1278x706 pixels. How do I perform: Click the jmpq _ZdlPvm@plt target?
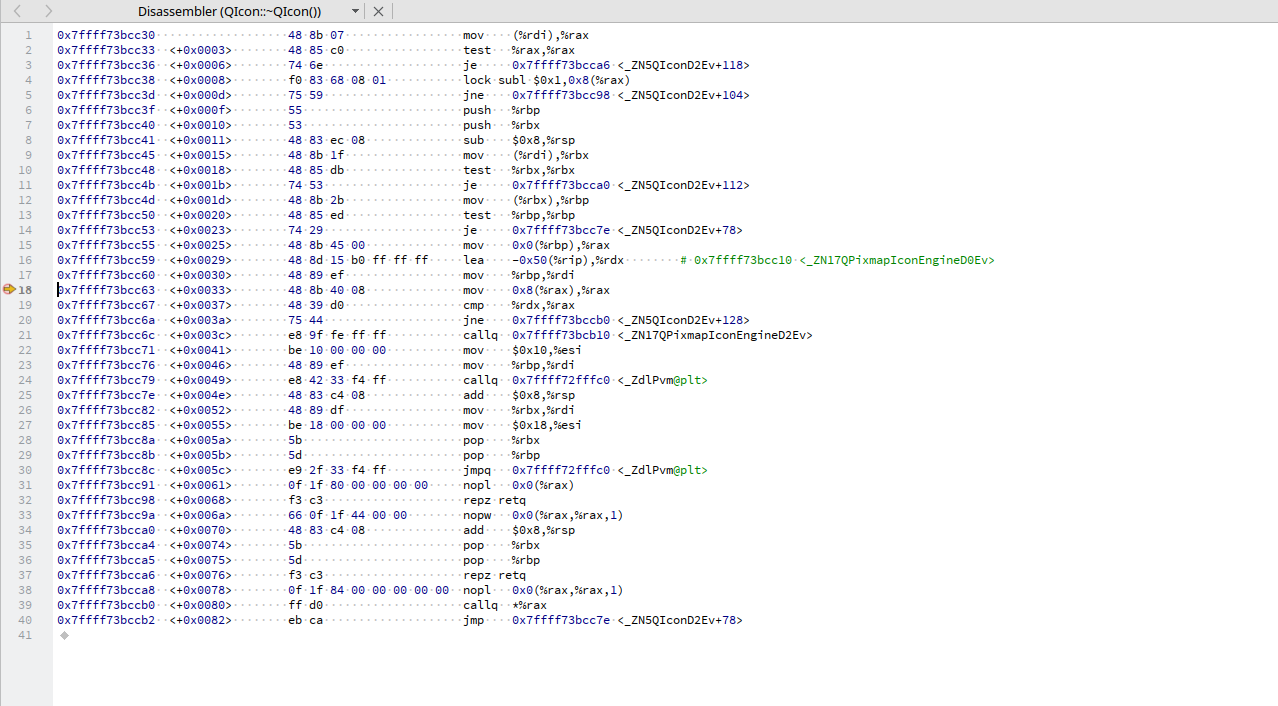pyautogui.click(x=662, y=470)
